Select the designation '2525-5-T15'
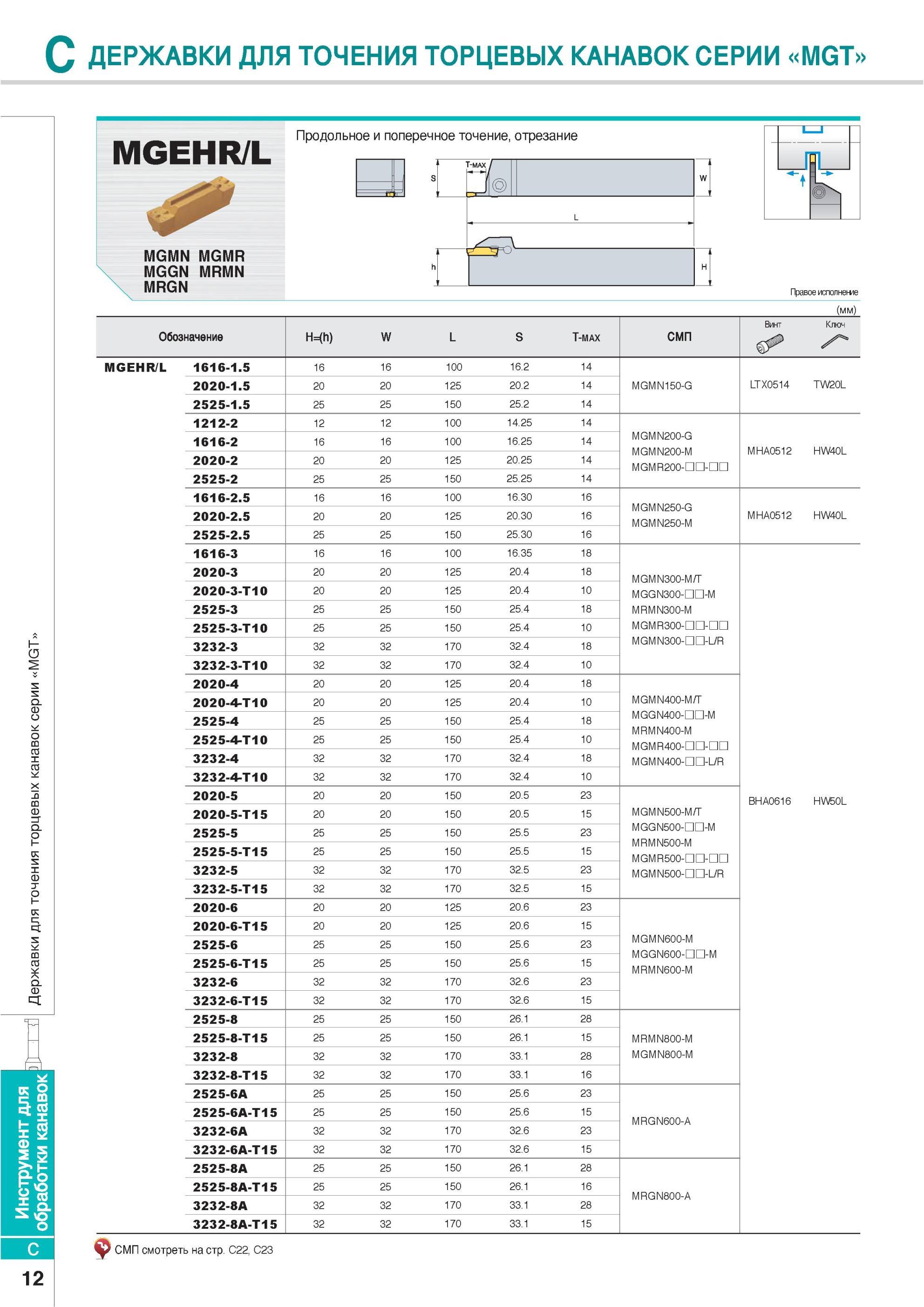This screenshot has height=1307, width=924. click(x=230, y=851)
